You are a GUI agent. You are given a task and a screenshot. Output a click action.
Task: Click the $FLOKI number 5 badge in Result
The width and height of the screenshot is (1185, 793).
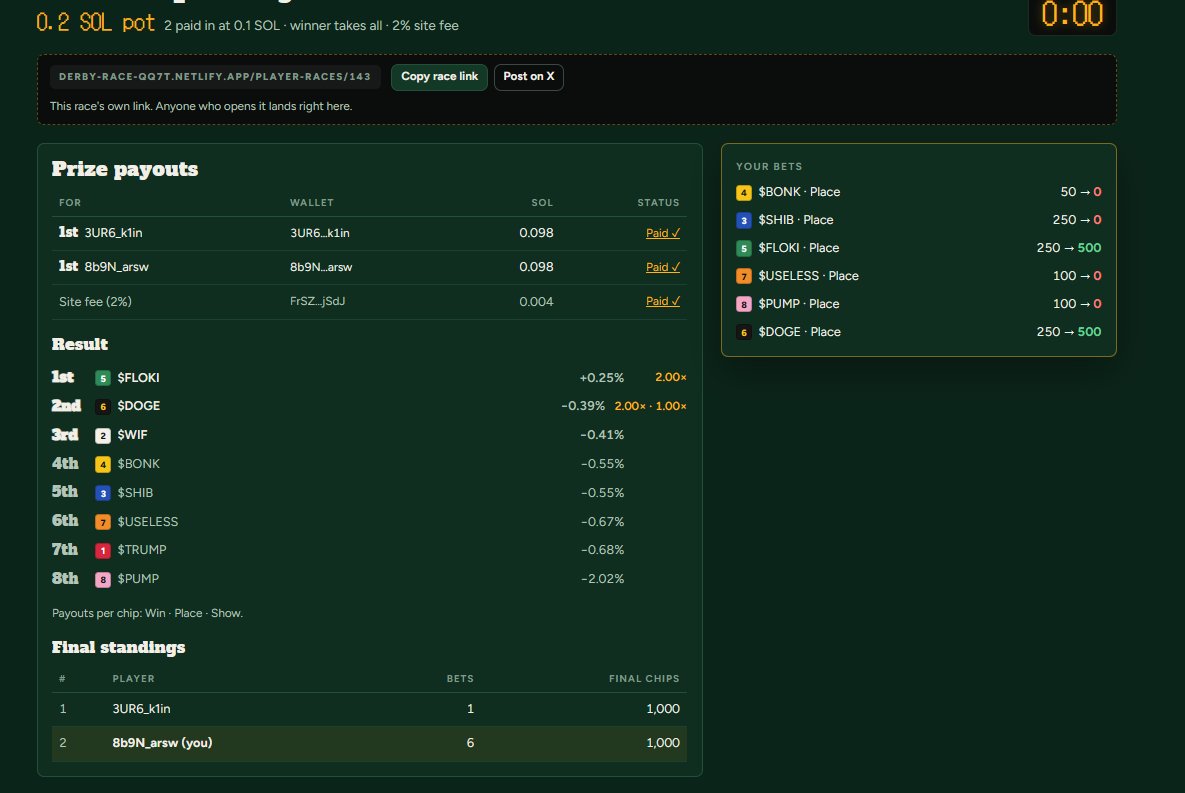pos(103,378)
